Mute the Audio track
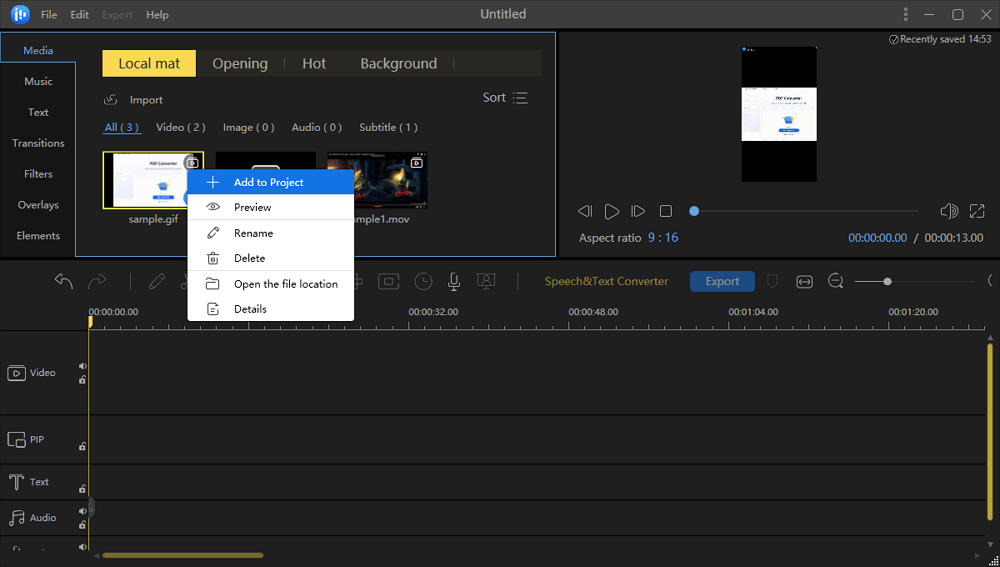The height and width of the screenshot is (567, 1000). tap(83, 511)
